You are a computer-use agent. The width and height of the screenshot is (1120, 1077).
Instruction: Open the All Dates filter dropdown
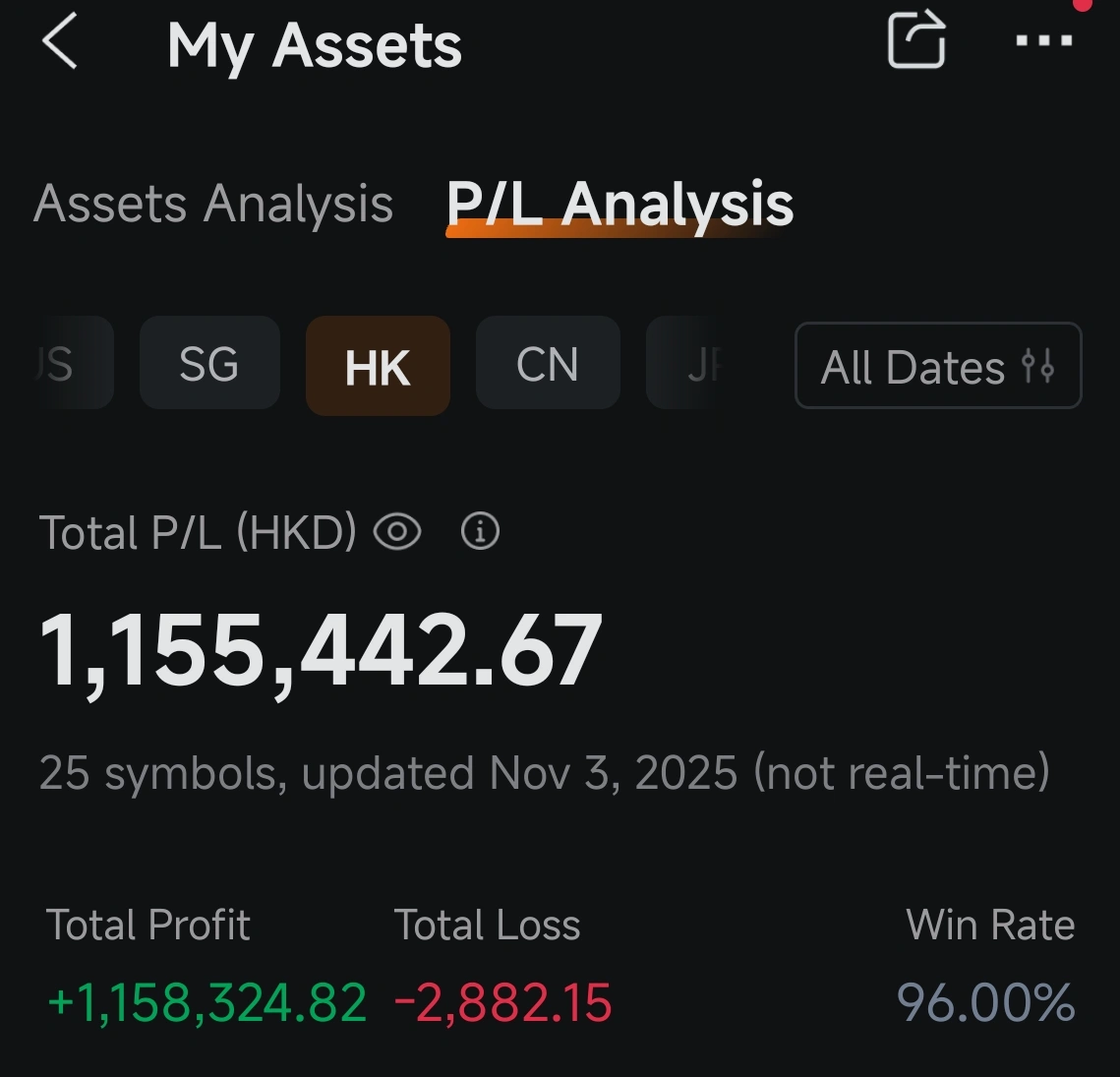pyautogui.click(x=938, y=365)
